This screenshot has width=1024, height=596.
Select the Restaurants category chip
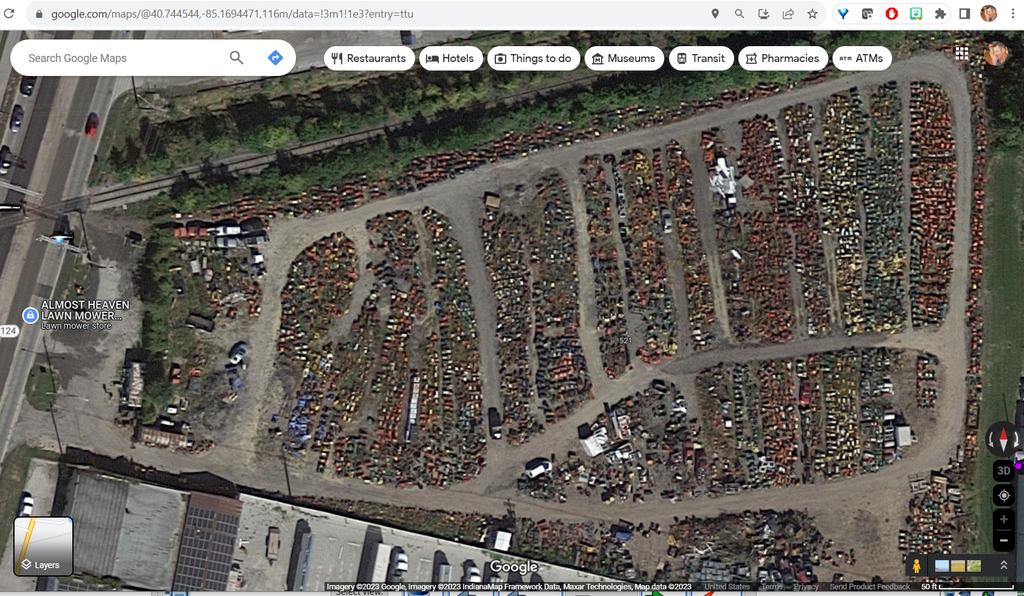click(369, 58)
